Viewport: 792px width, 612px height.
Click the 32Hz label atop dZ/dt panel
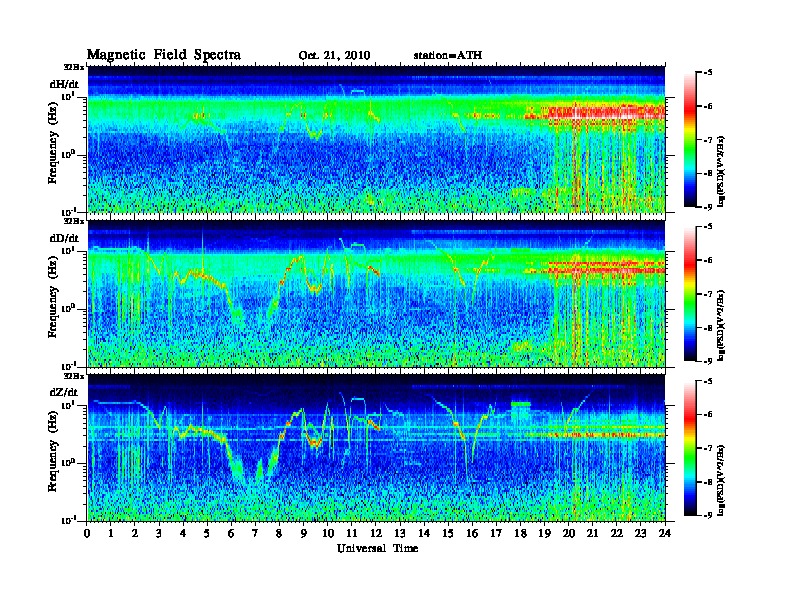(74, 376)
